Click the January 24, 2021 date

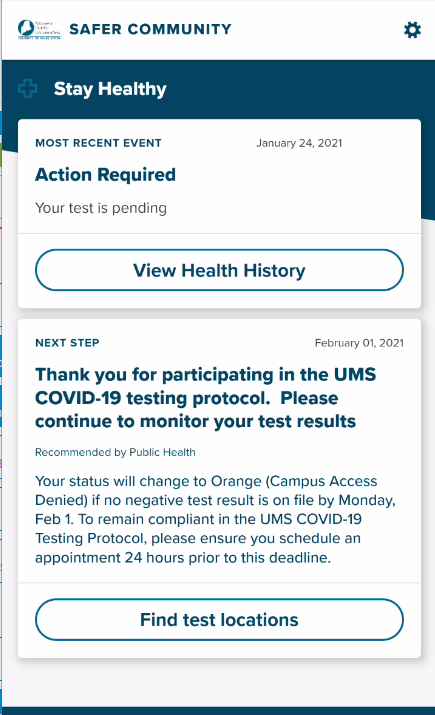(299, 143)
